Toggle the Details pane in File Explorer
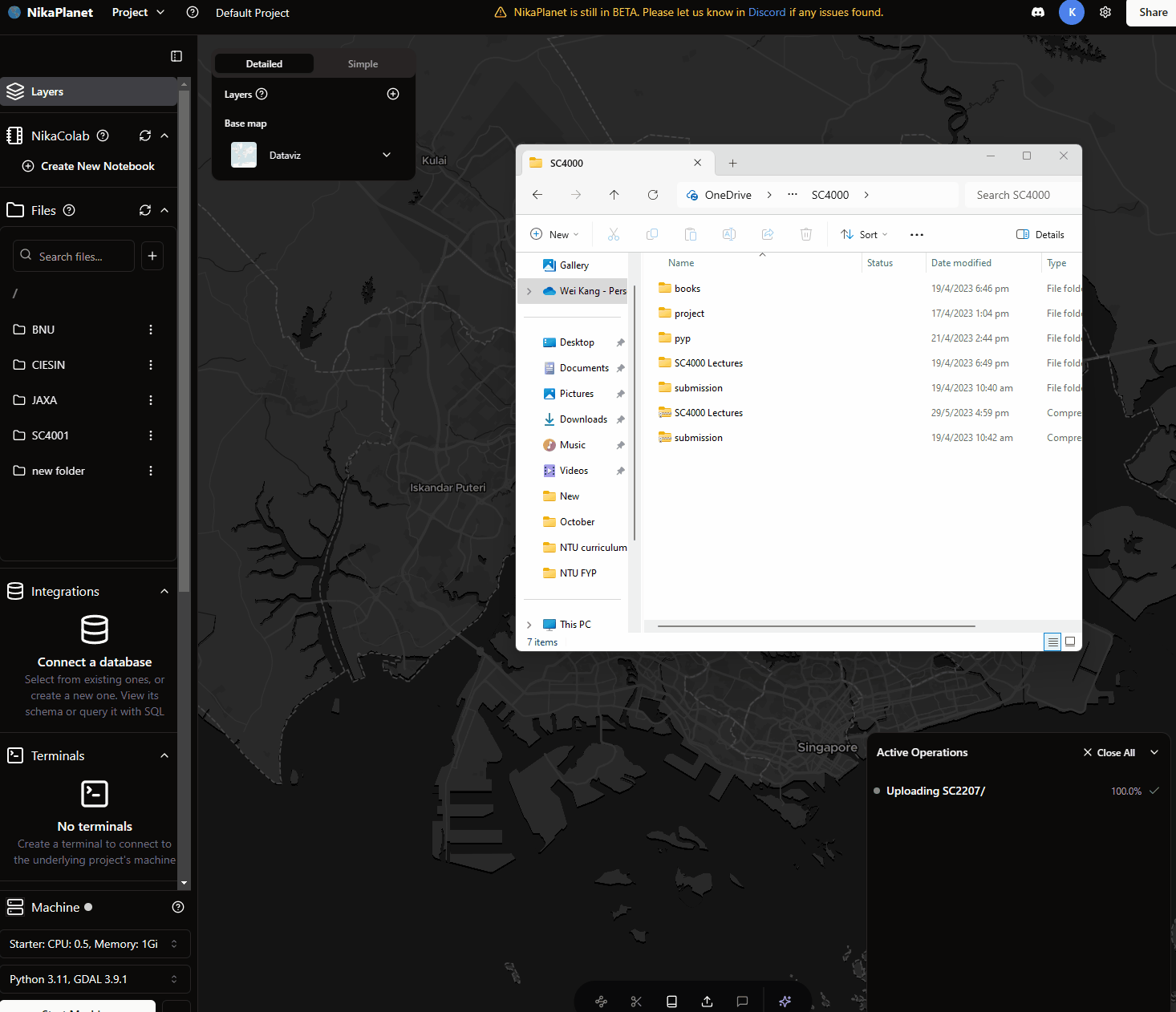This screenshot has height=1012, width=1176. click(1040, 233)
